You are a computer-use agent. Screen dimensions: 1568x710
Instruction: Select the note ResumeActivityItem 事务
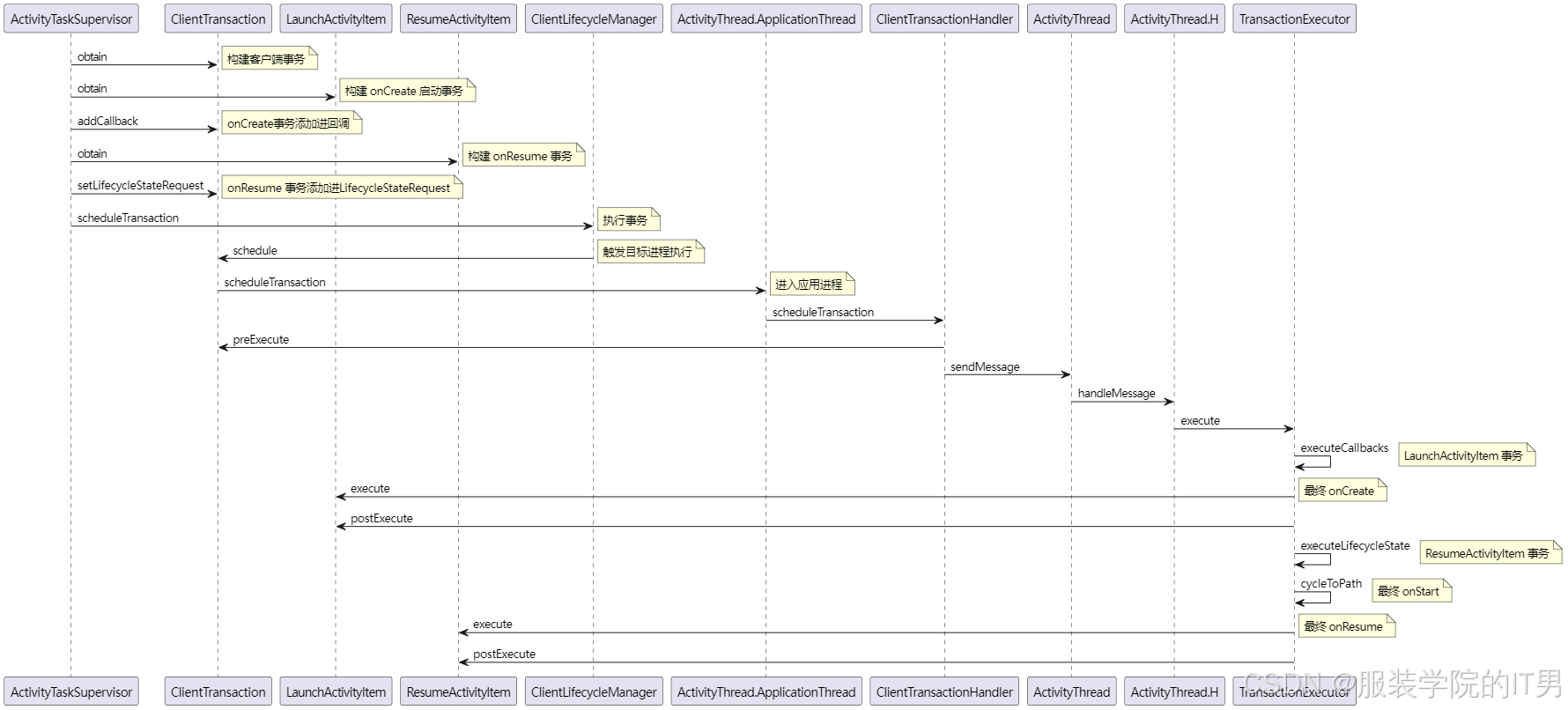(1490, 553)
